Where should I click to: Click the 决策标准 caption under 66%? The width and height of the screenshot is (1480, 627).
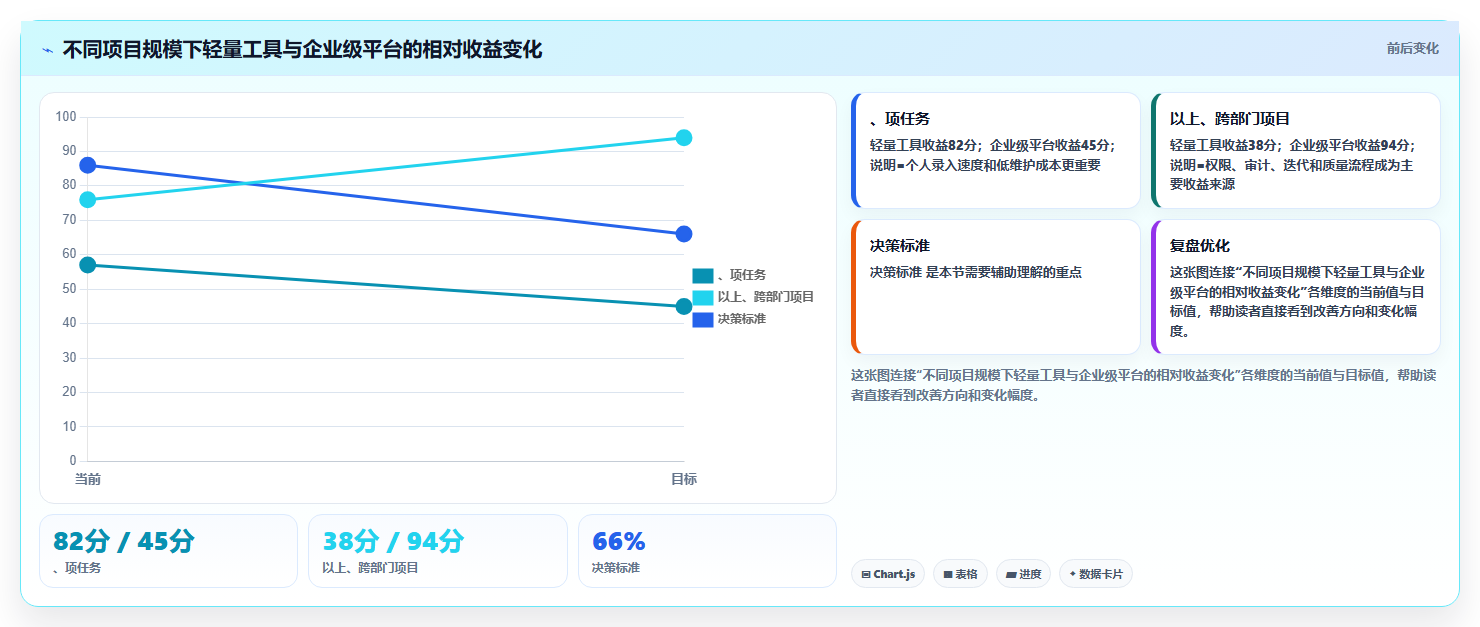616,568
